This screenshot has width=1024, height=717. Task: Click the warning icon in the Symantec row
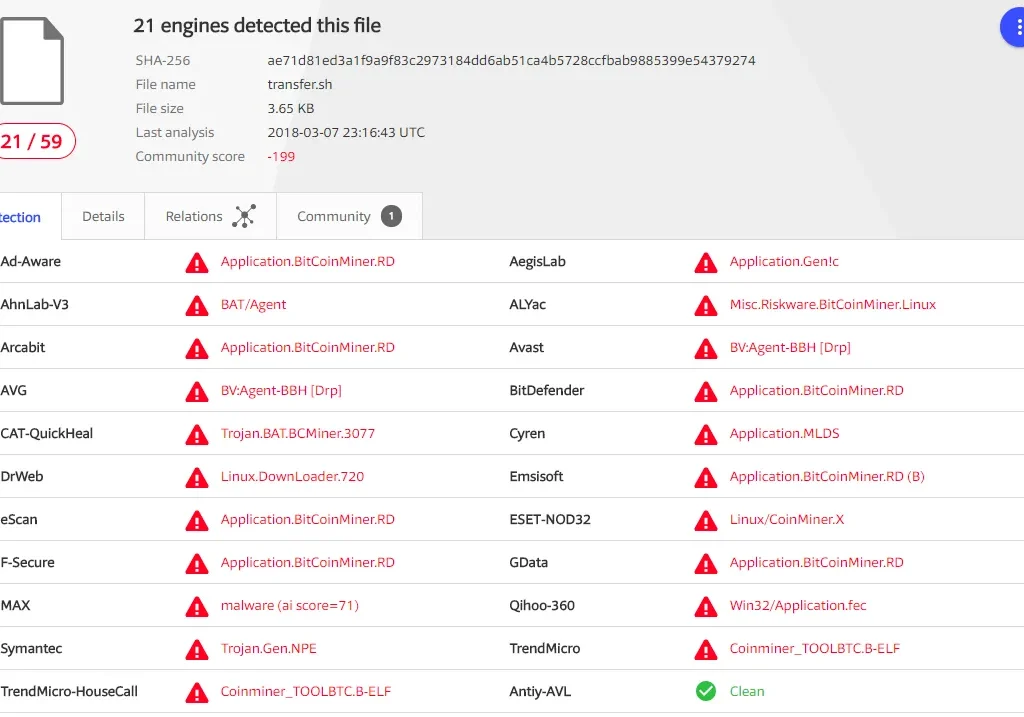coord(197,650)
